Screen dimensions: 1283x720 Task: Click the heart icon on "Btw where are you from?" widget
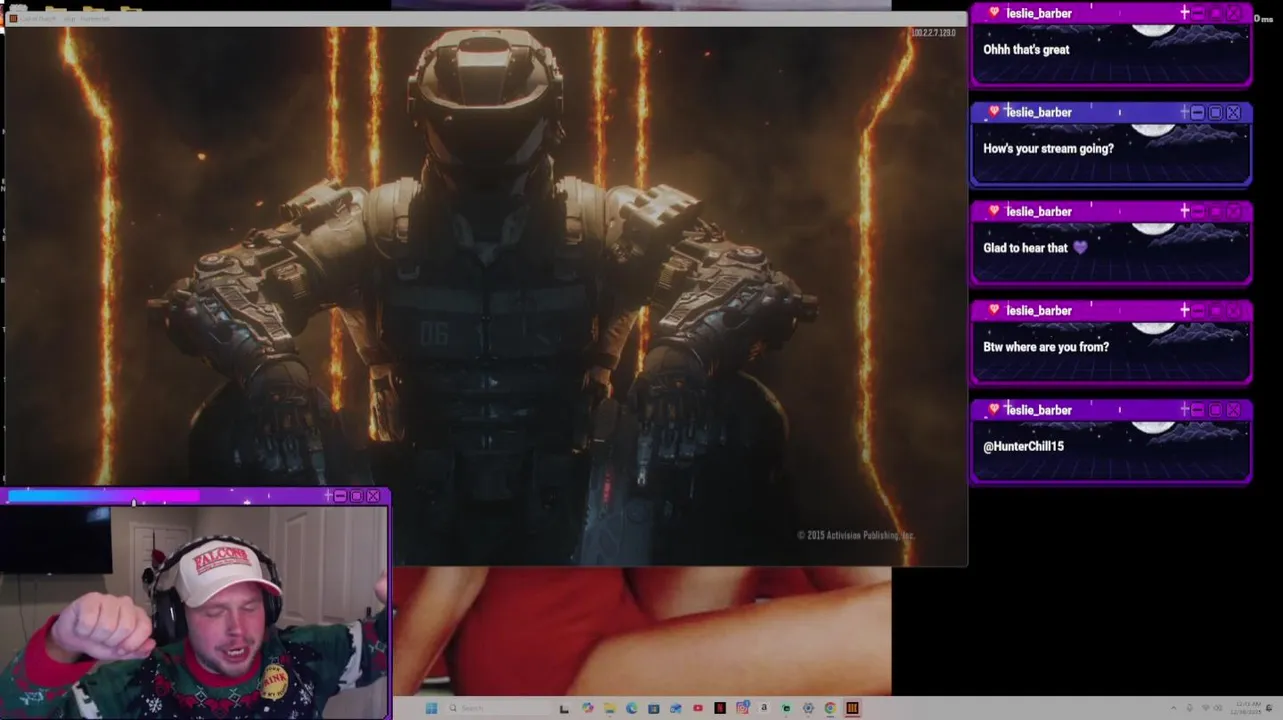tap(993, 310)
